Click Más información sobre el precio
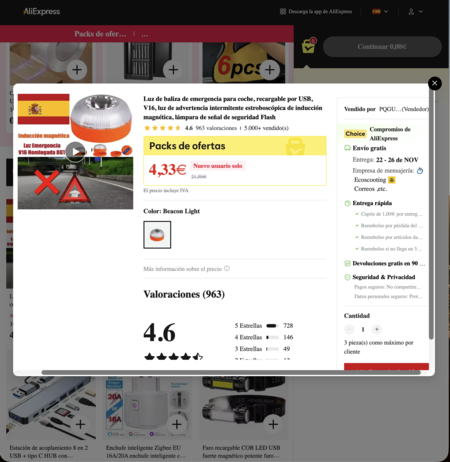 point(182,269)
